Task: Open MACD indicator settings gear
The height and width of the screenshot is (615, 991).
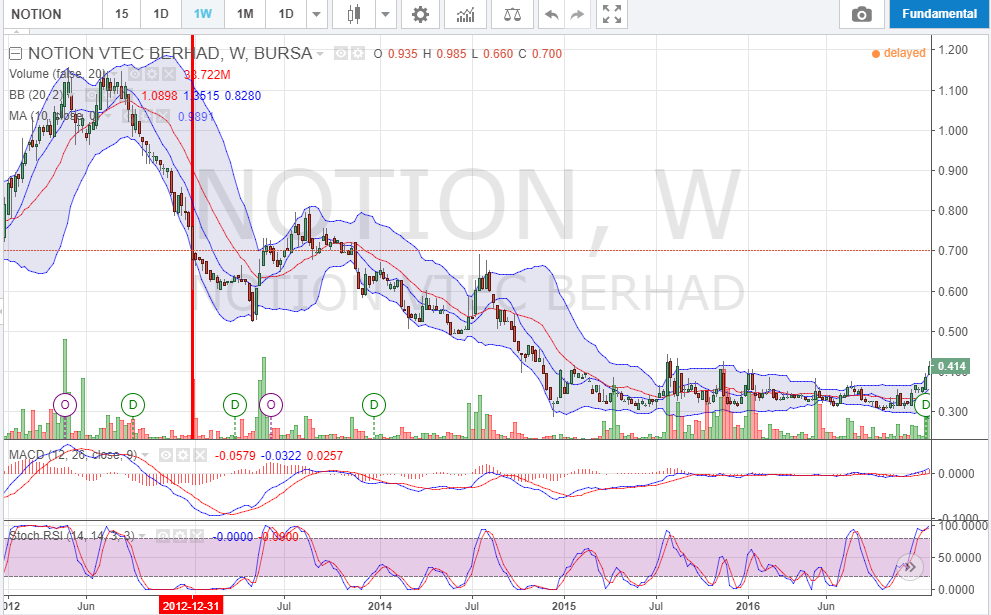Action: [183, 455]
